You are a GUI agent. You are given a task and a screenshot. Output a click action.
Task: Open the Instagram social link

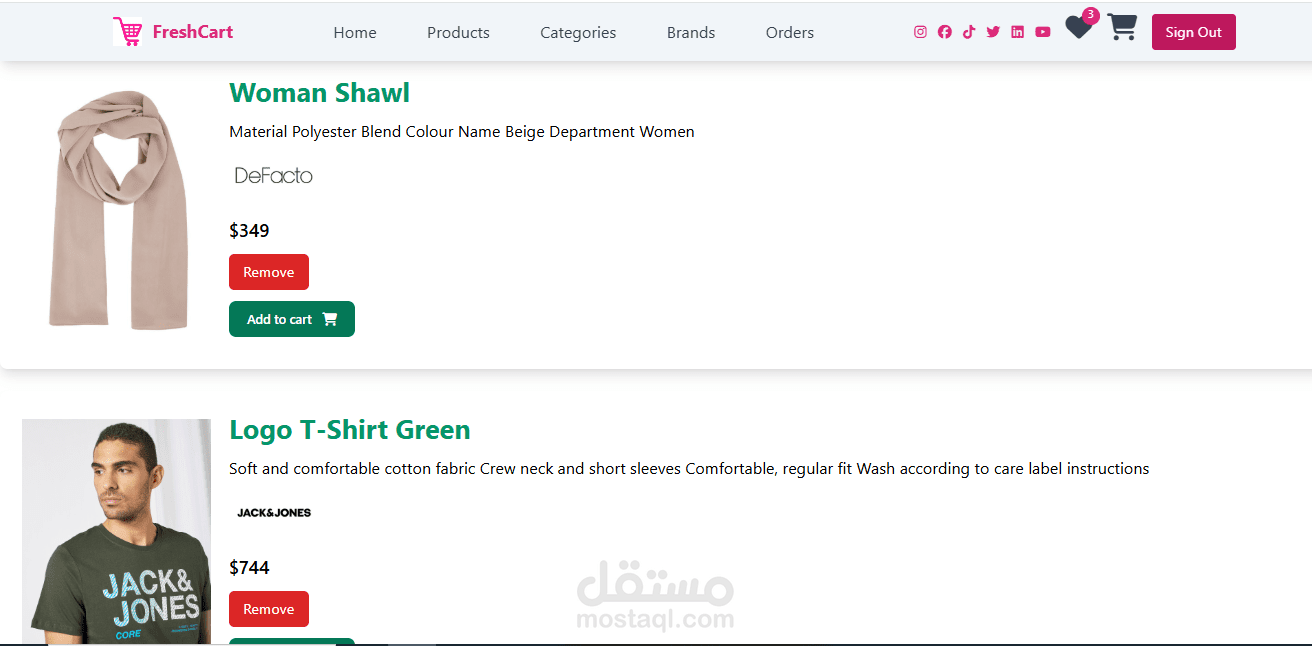click(x=920, y=32)
